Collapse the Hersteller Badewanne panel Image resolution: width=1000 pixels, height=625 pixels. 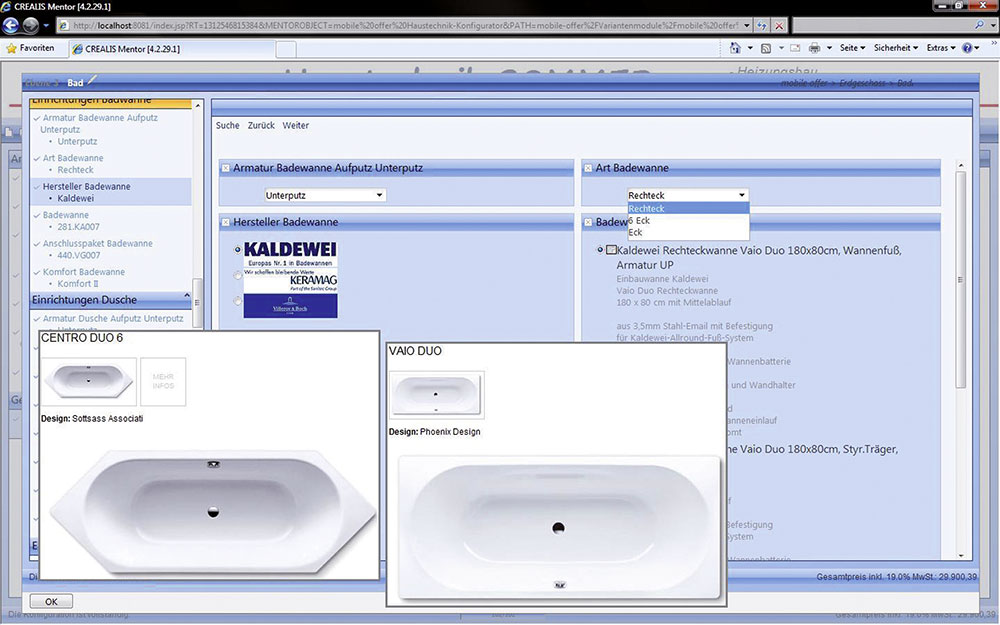[x=225, y=223]
